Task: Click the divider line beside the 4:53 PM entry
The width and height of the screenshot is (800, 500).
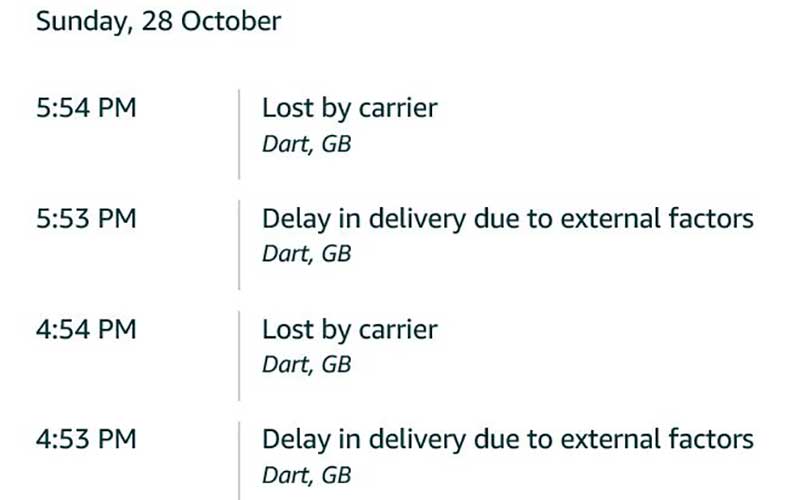Action: pos(239,462)
